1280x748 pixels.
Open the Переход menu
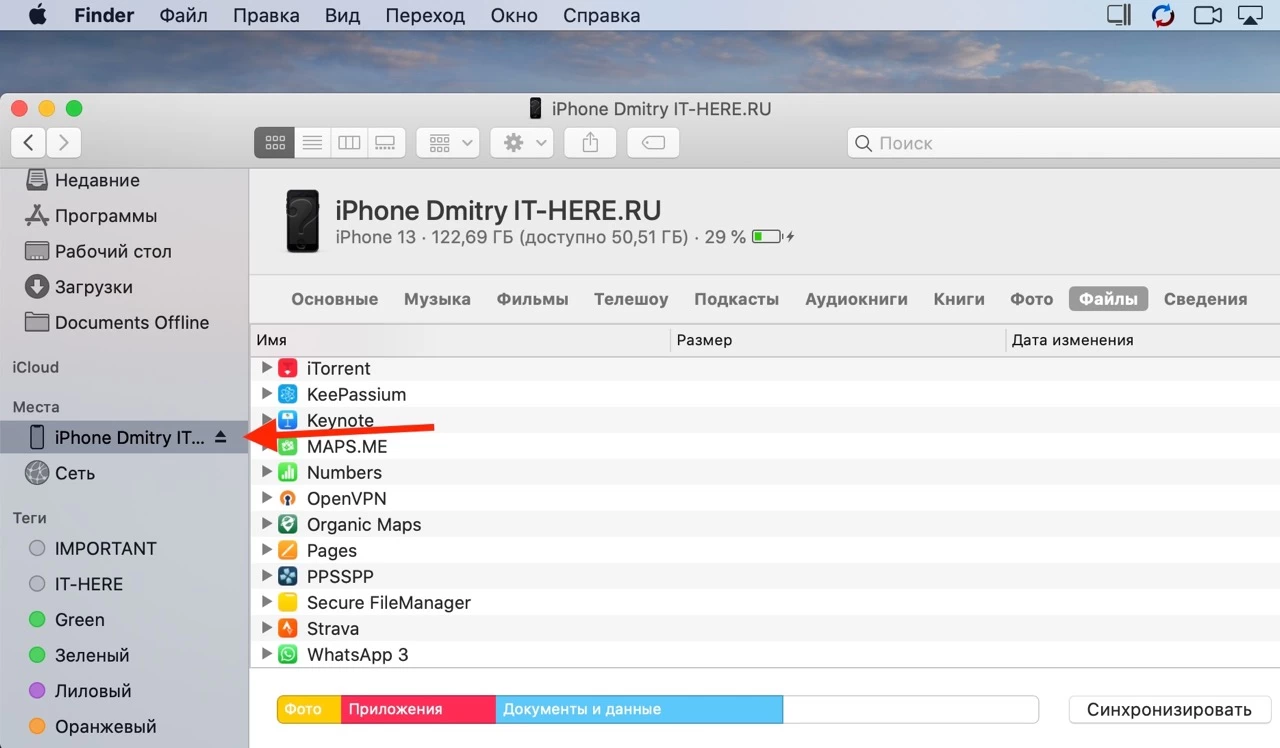coord(427,16)
